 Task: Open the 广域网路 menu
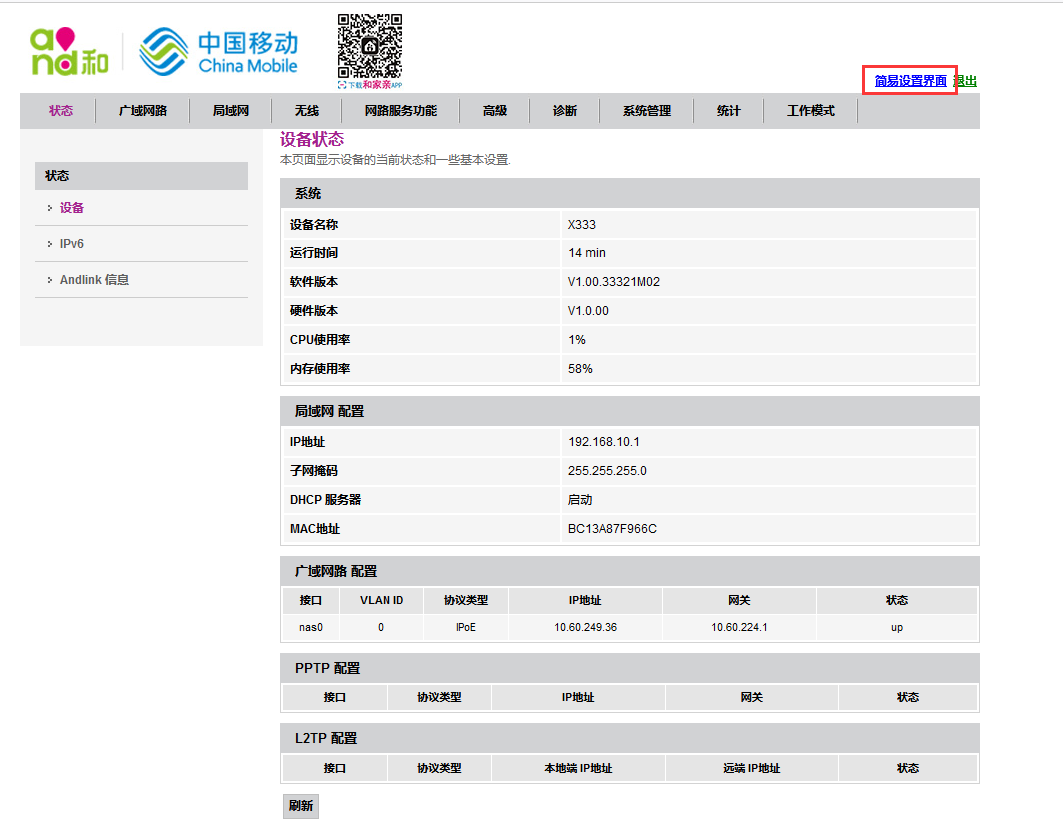click(x=142, y=111)
